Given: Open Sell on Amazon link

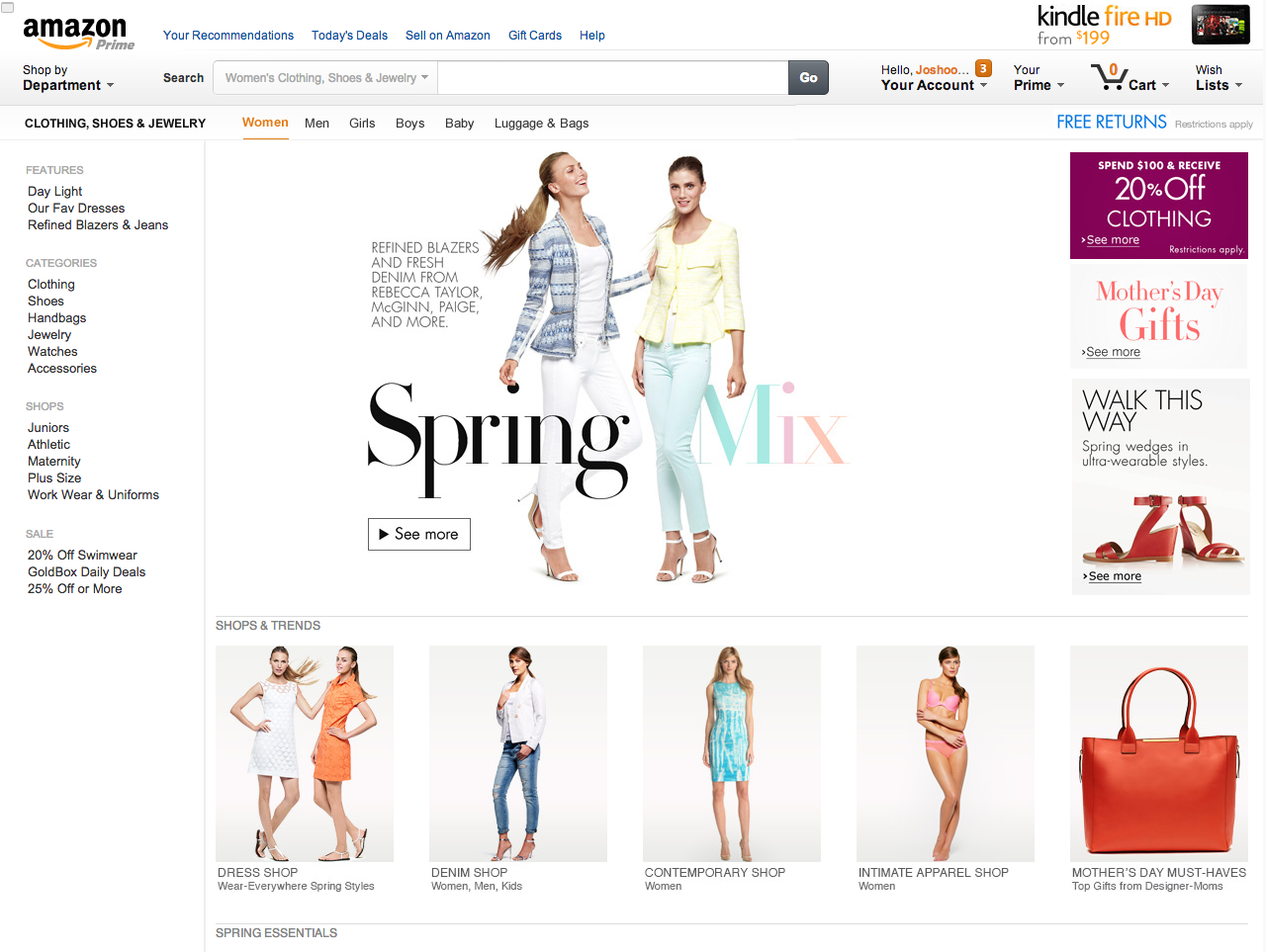Looking at the screenshot, I should coord(448,36).
